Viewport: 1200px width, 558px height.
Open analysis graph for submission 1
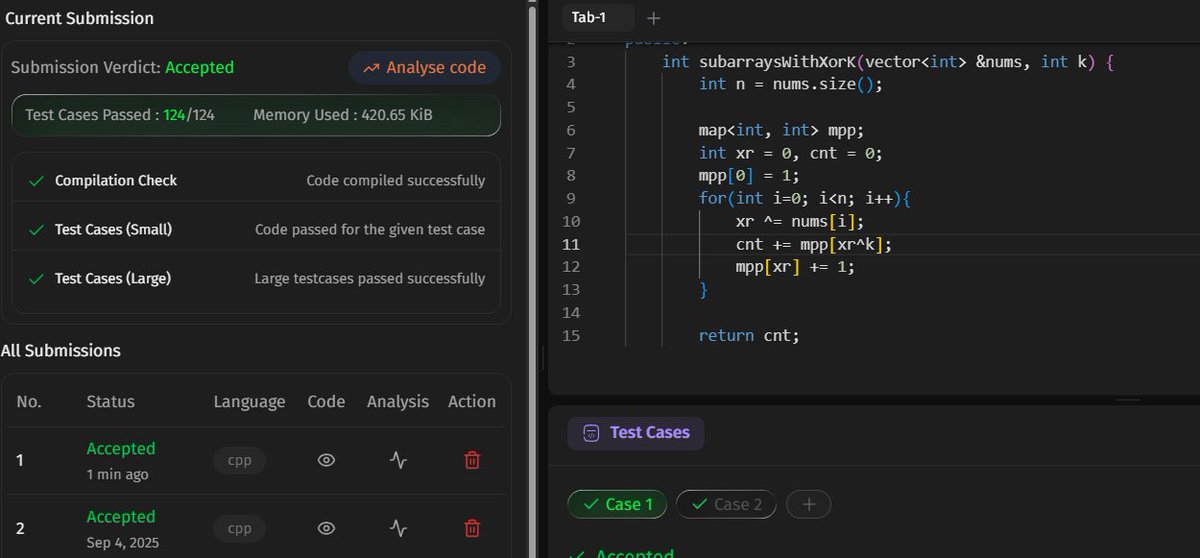398,460
